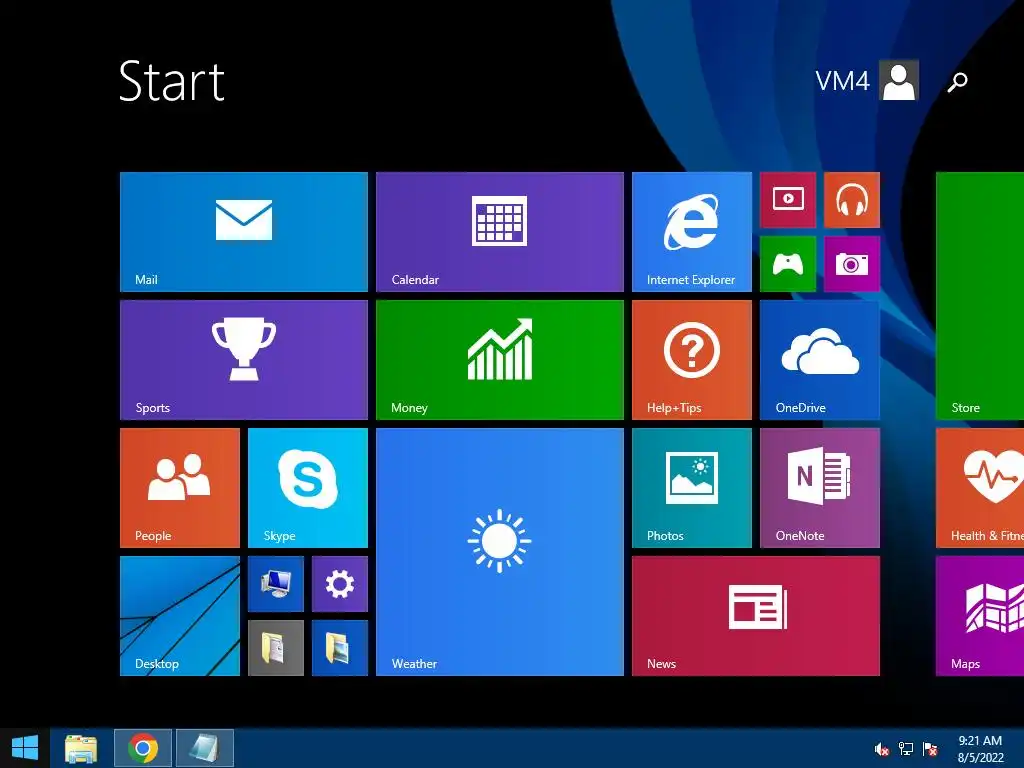The image size is (1024, 768).
Task: Open File Explorer from the taskbar
Action: [x=81, y=748]
